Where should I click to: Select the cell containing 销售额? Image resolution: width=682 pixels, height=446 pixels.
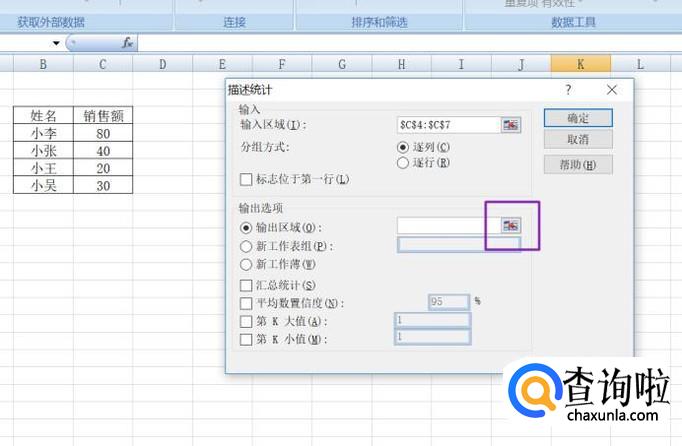103,116
